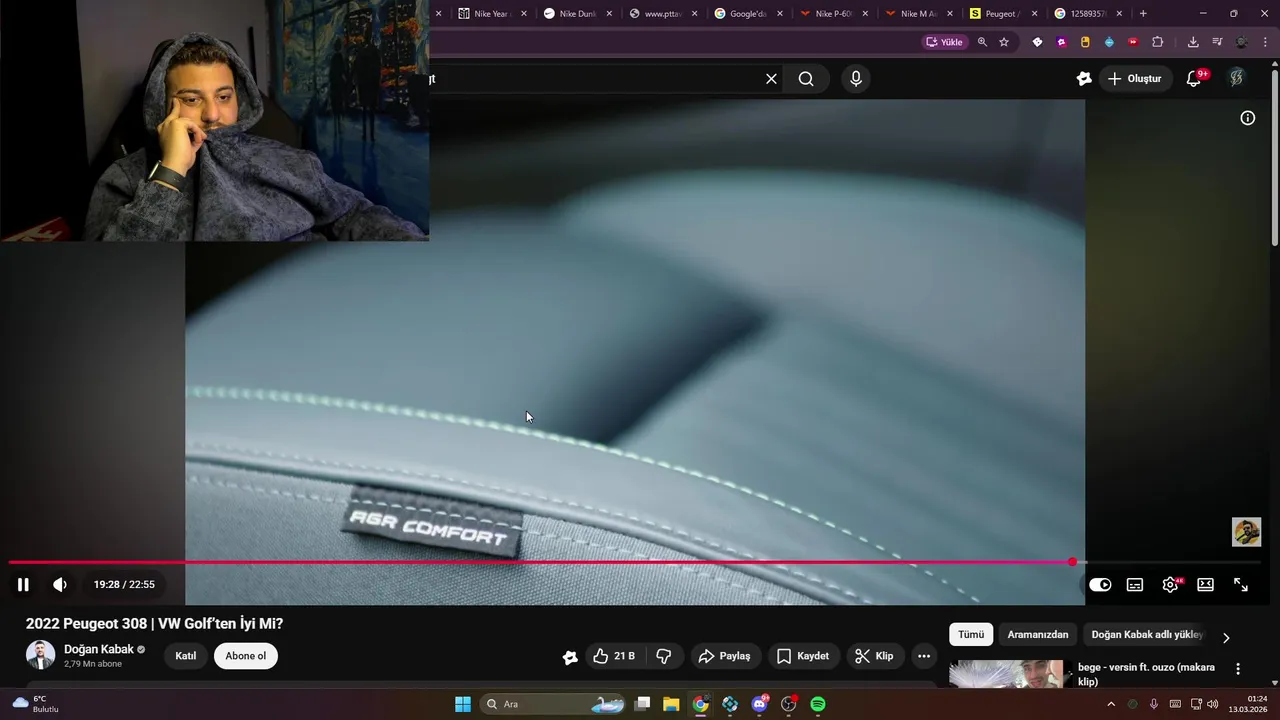1280x720 pixels.
Task: Open video settings gear
Action: click(1170, 585)
